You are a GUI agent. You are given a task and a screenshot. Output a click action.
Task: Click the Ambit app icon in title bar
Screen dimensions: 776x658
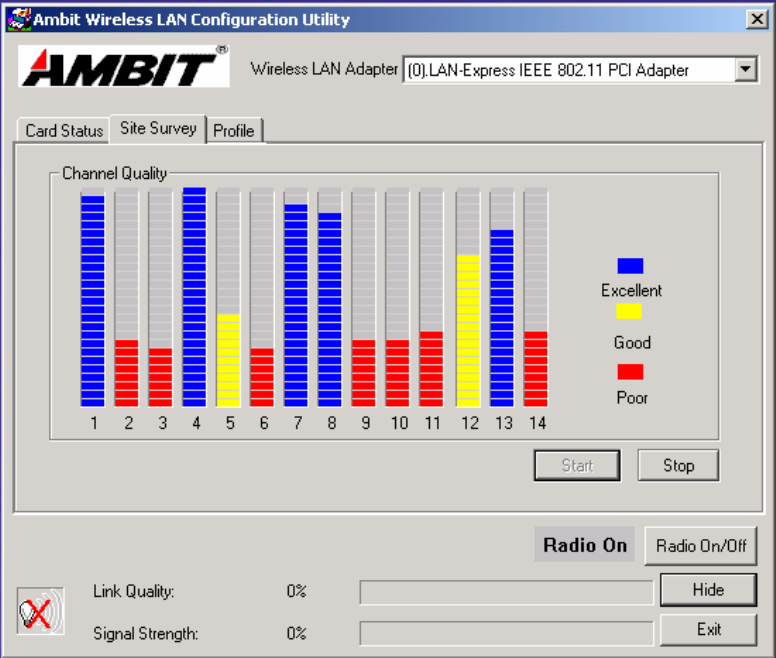click(19, 19)
